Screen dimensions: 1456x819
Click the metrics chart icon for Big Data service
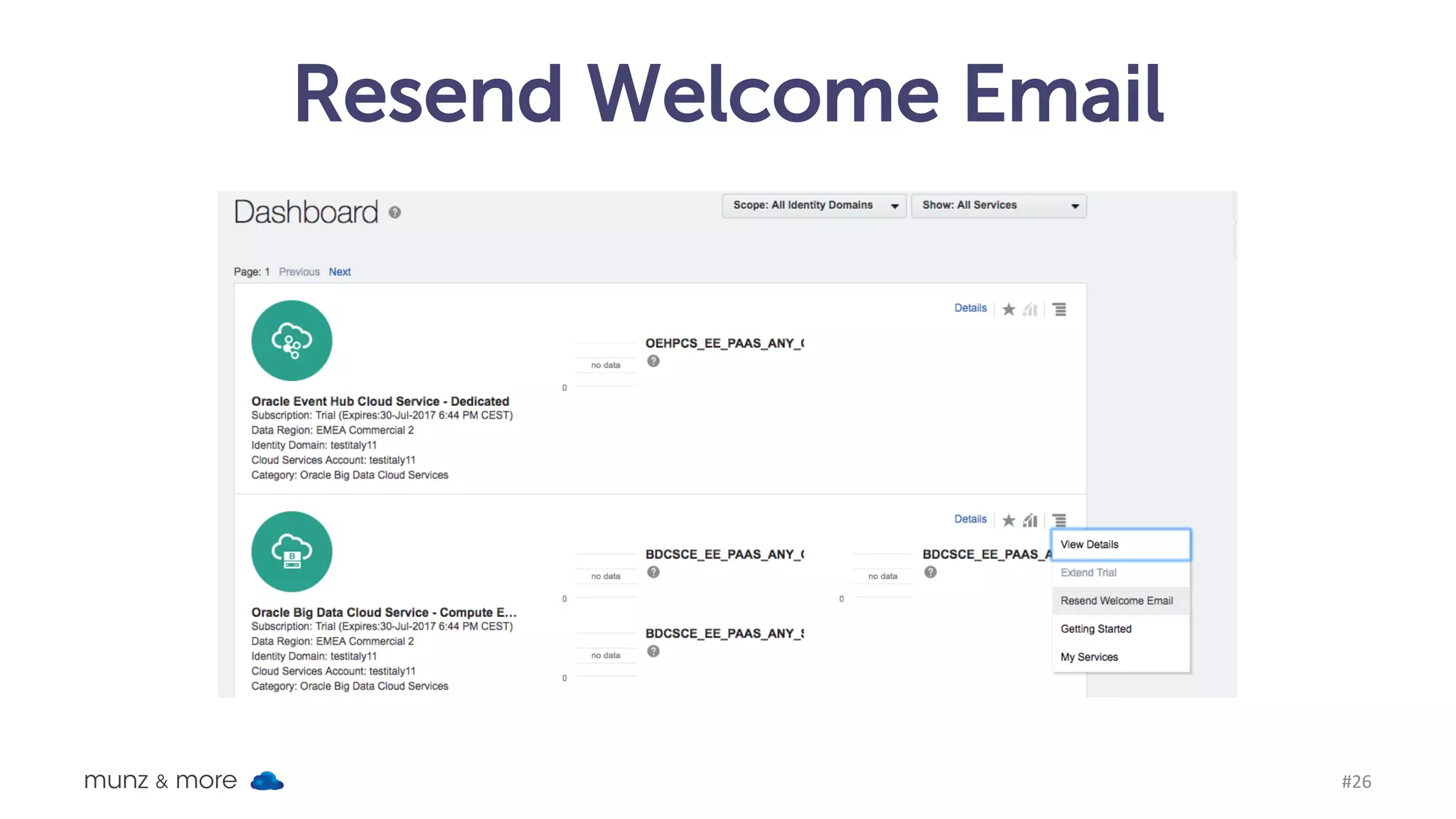(1030, 520)
